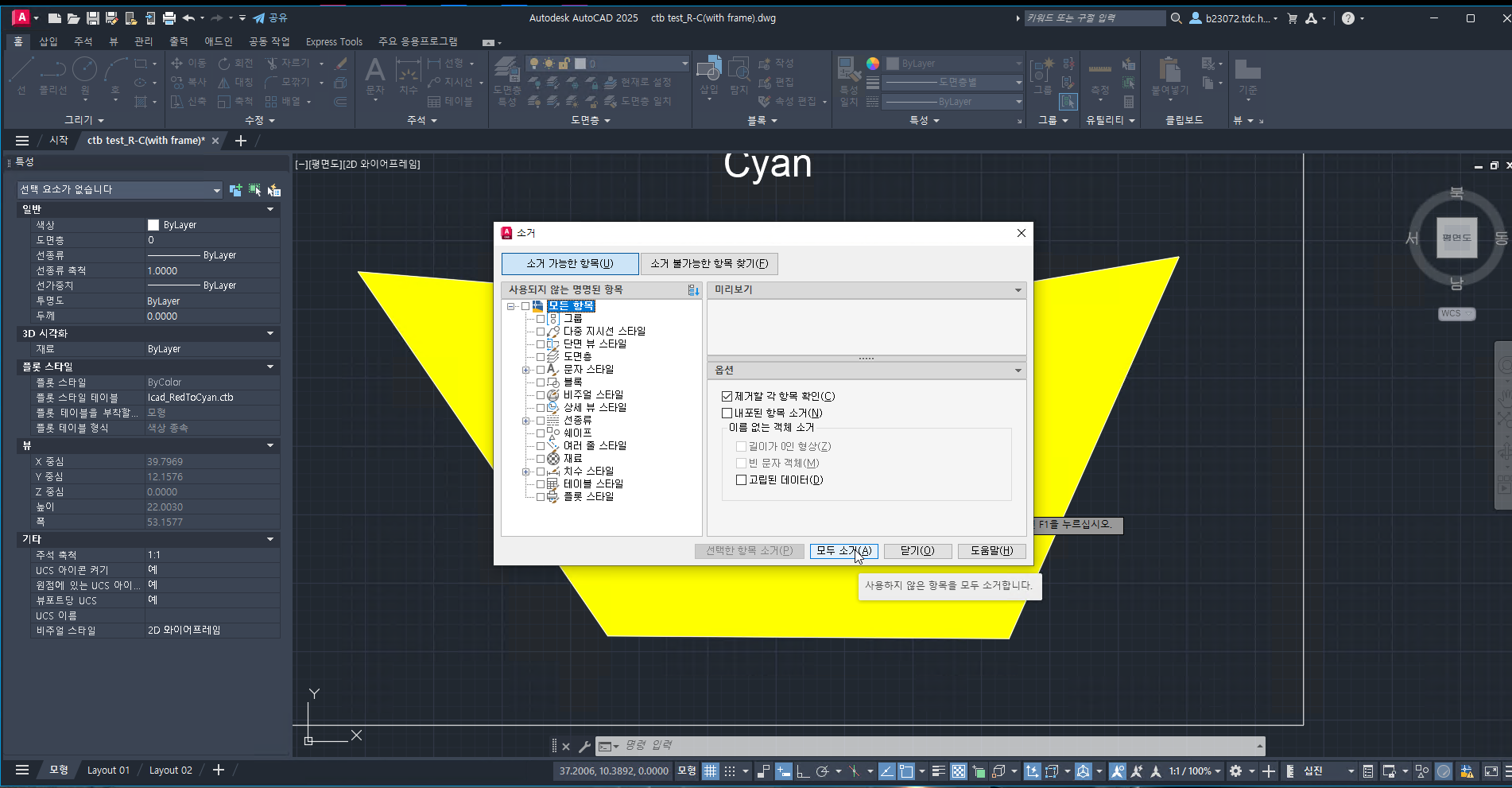Toggle polar tracking in status bar
1512x788 pixels.
pos(822,771)
